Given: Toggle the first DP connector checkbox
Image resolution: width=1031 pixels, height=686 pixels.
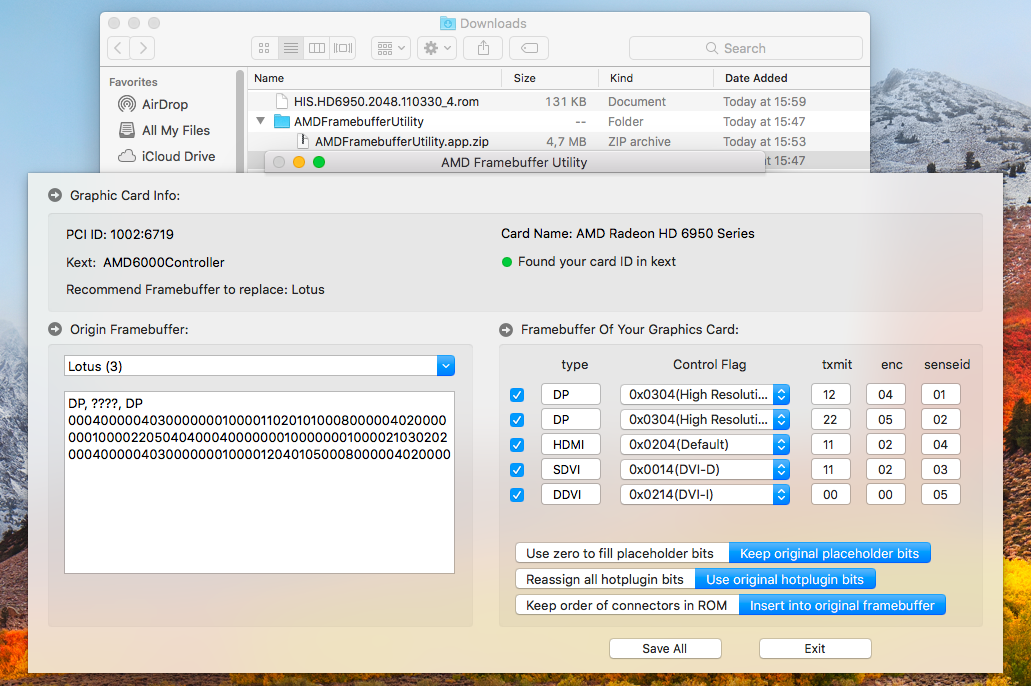Looking at the screenshot, I should (x=517, y=395).
